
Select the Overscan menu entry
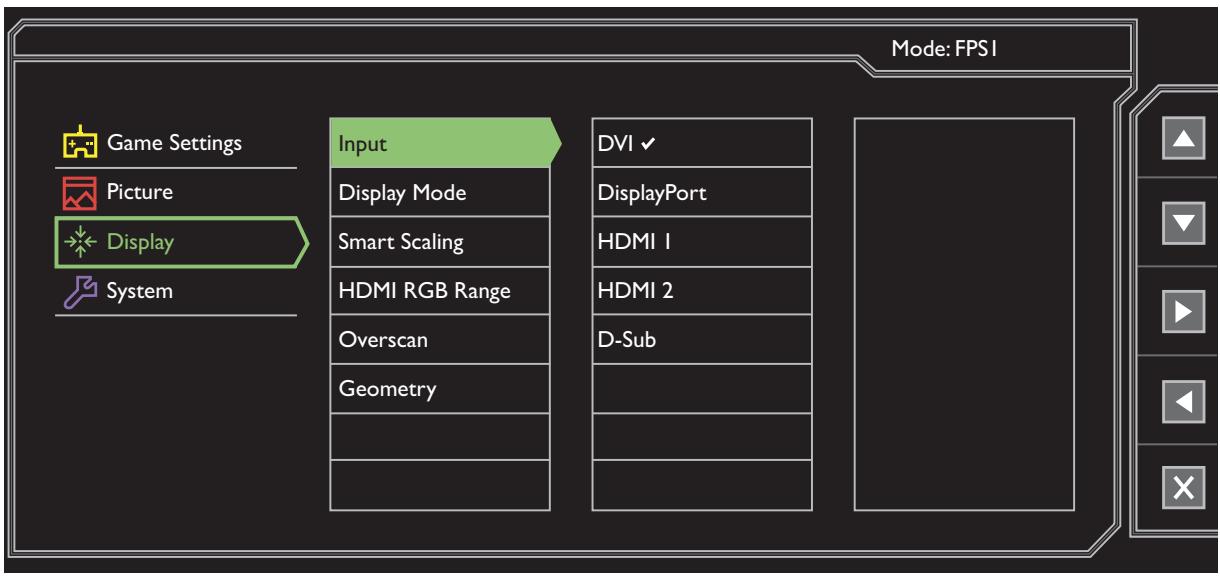438,340
